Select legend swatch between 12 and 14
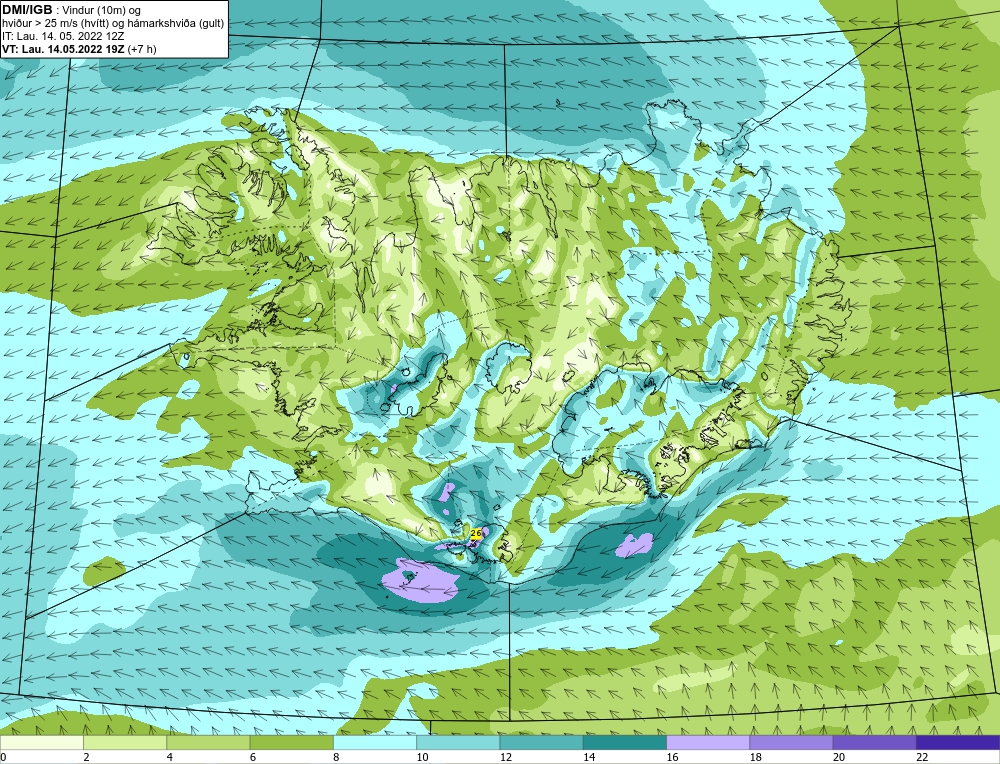The image size is (1000, 764). tap(541, 742)
